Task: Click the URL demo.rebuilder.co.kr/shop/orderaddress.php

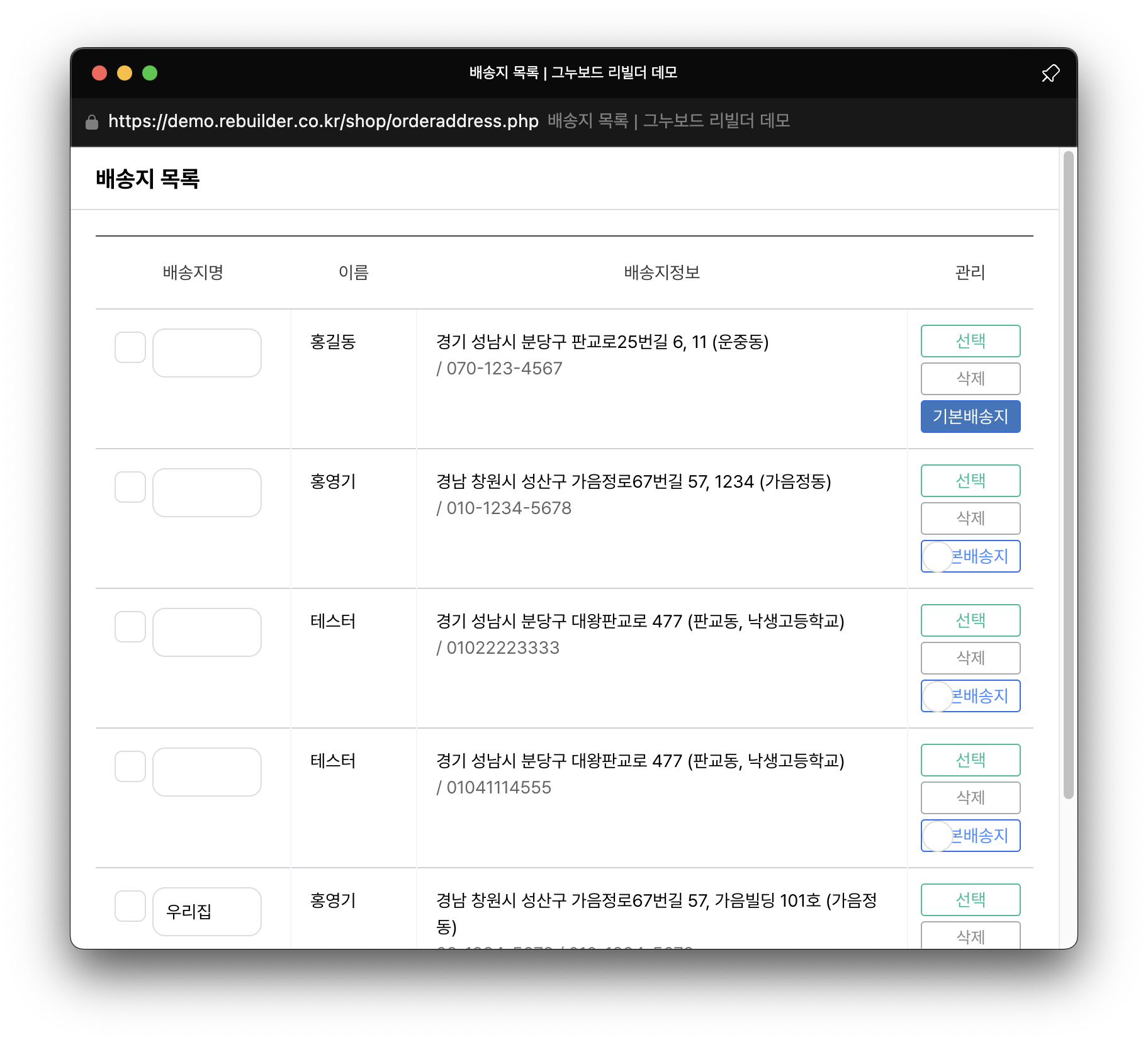Action: pos(324,121)
